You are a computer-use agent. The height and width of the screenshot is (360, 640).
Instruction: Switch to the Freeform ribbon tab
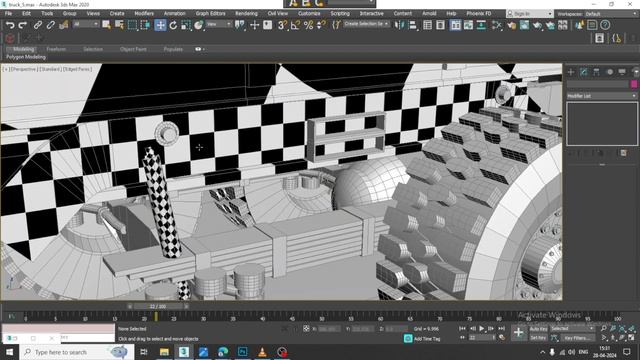tap(56, 49)
